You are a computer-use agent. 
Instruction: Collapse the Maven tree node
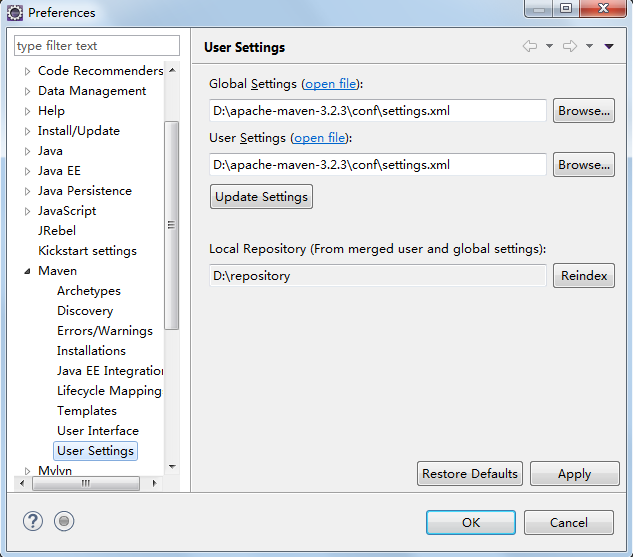(27, 271)
